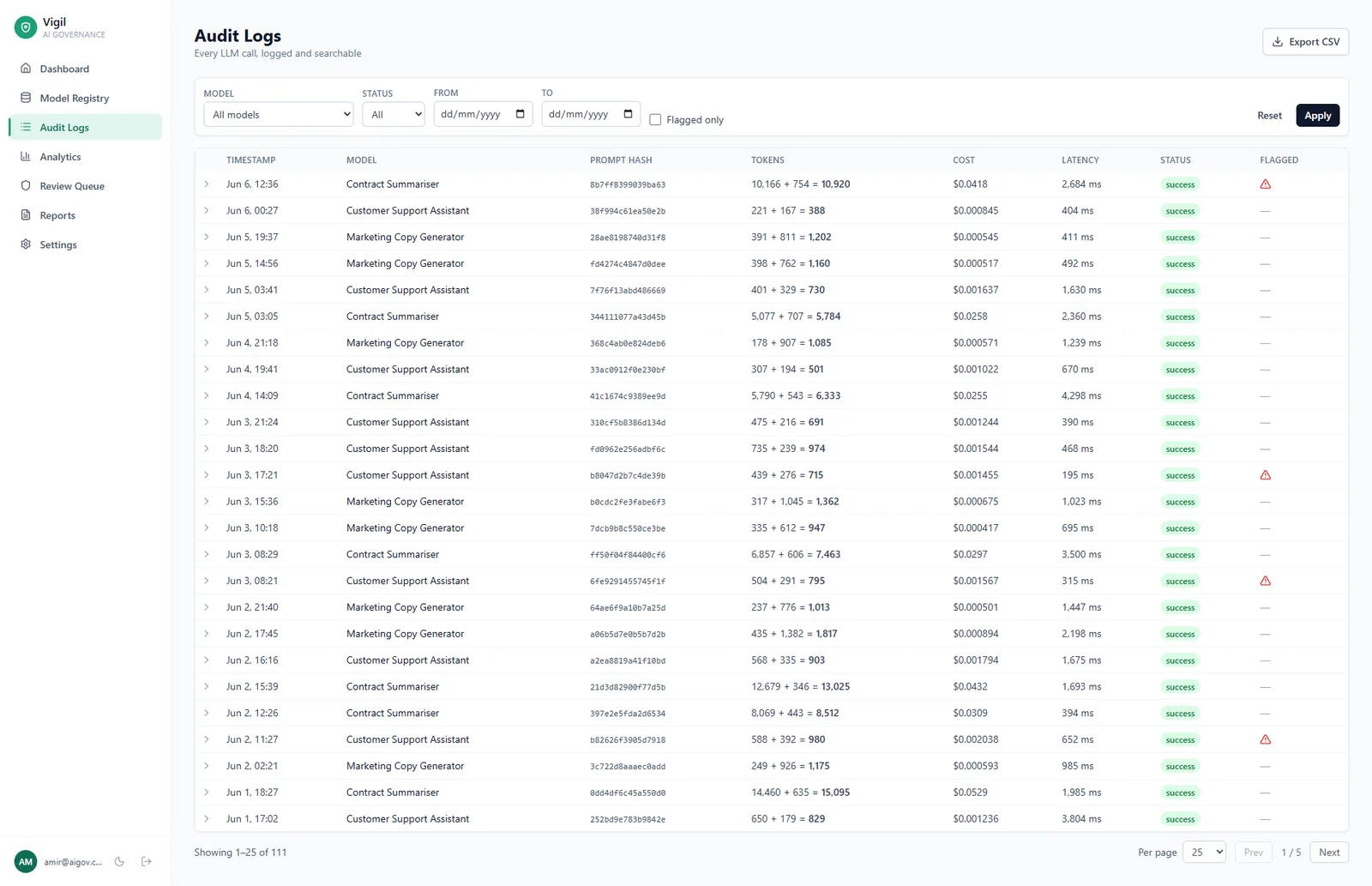1372x886 pixels.
Task: Select Audit Logs in the sidebar
Action: coord(85,127)
